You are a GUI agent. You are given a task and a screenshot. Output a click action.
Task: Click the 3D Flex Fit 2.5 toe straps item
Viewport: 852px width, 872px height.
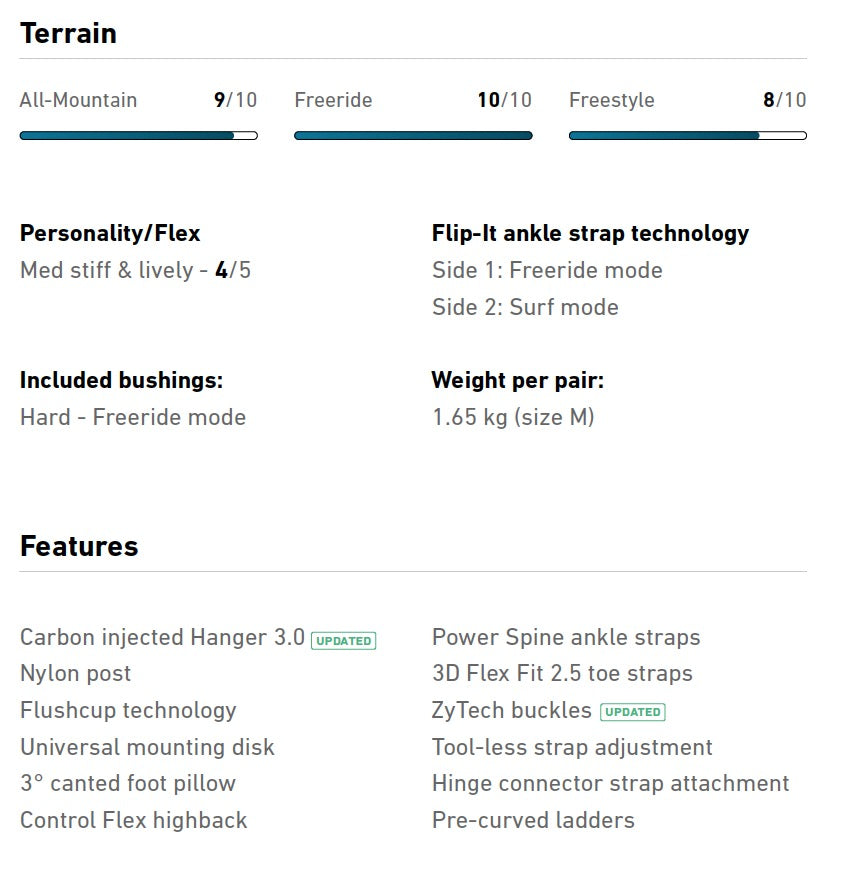562,673
